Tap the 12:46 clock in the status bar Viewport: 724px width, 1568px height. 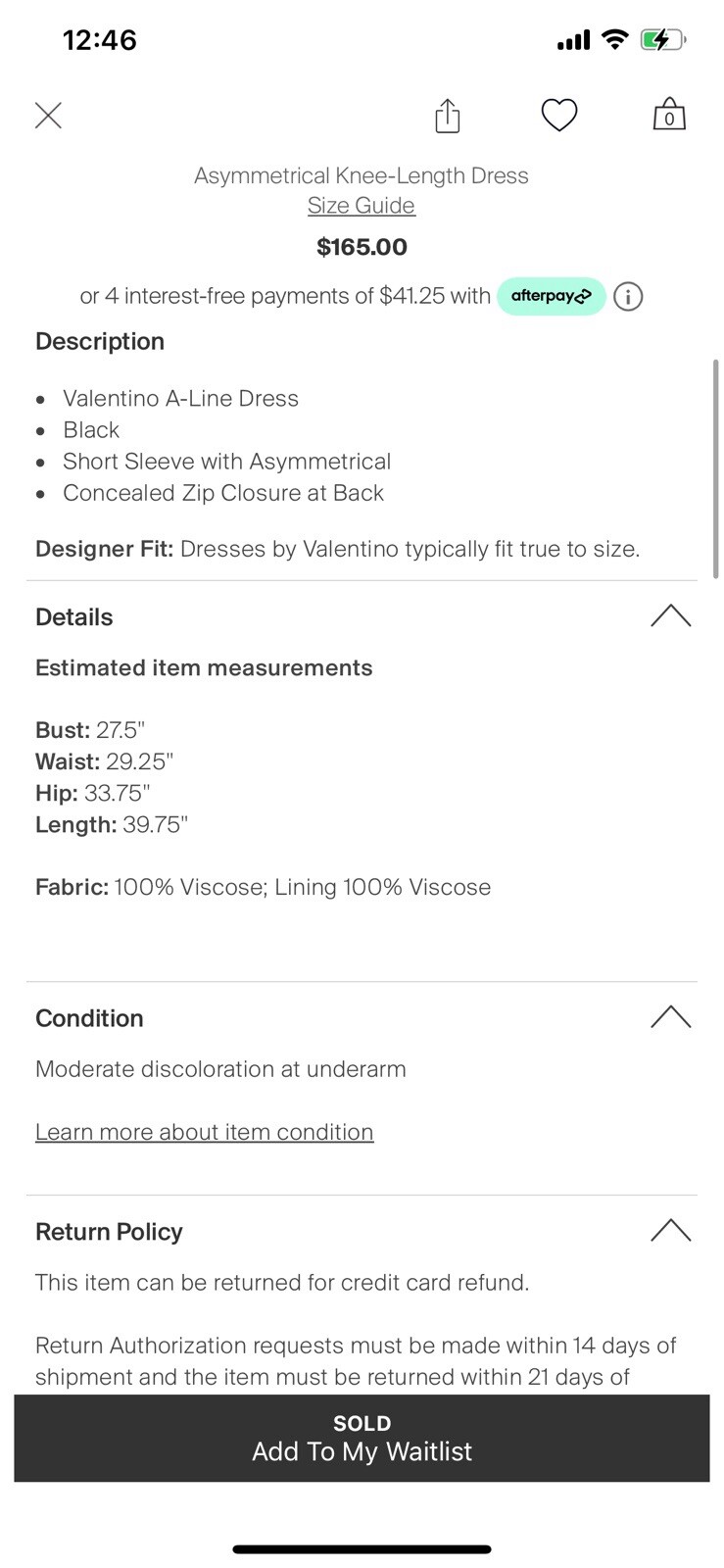coord(99,39)
